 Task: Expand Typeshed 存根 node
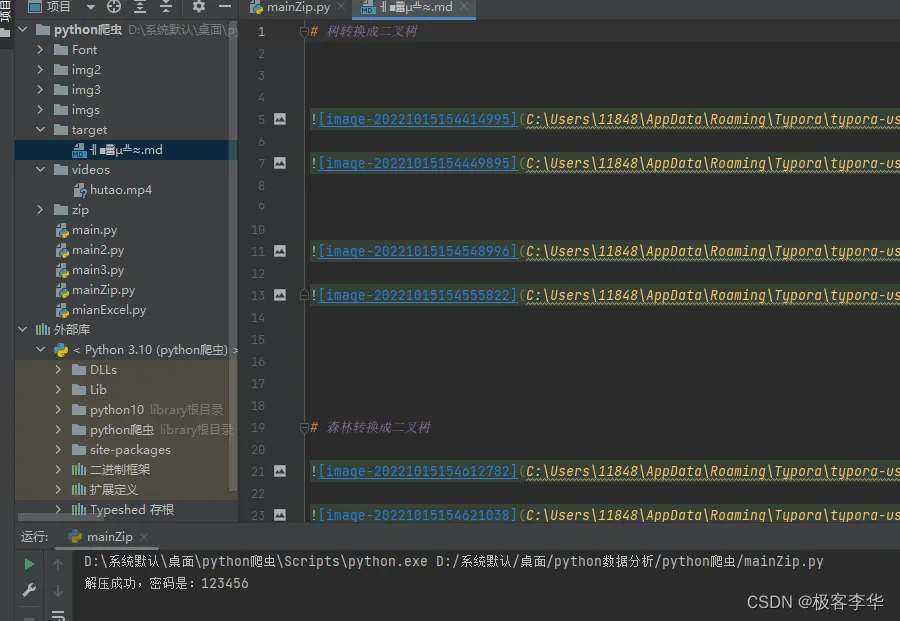coord(58,510)
